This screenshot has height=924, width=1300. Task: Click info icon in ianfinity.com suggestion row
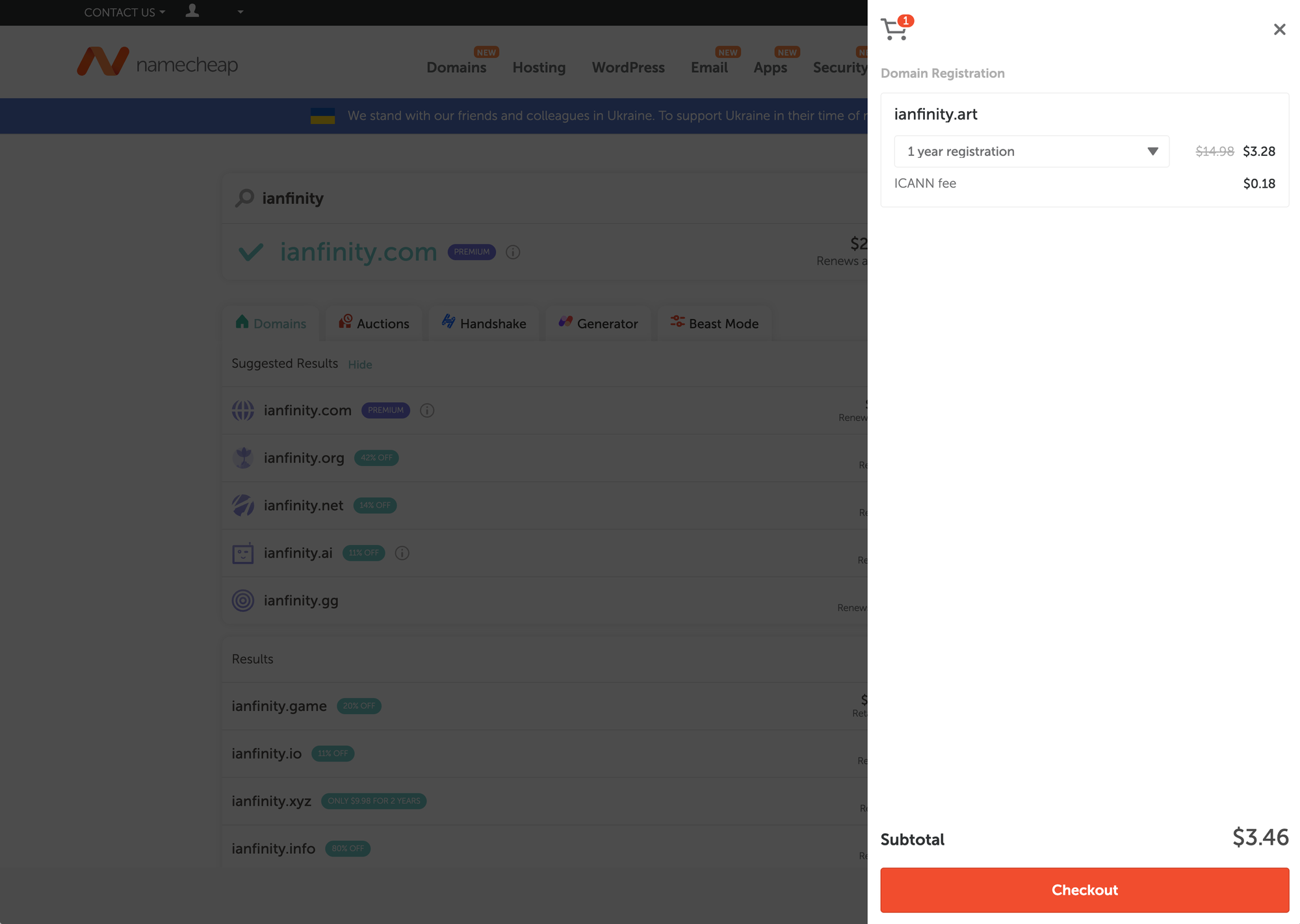(427, 410)
